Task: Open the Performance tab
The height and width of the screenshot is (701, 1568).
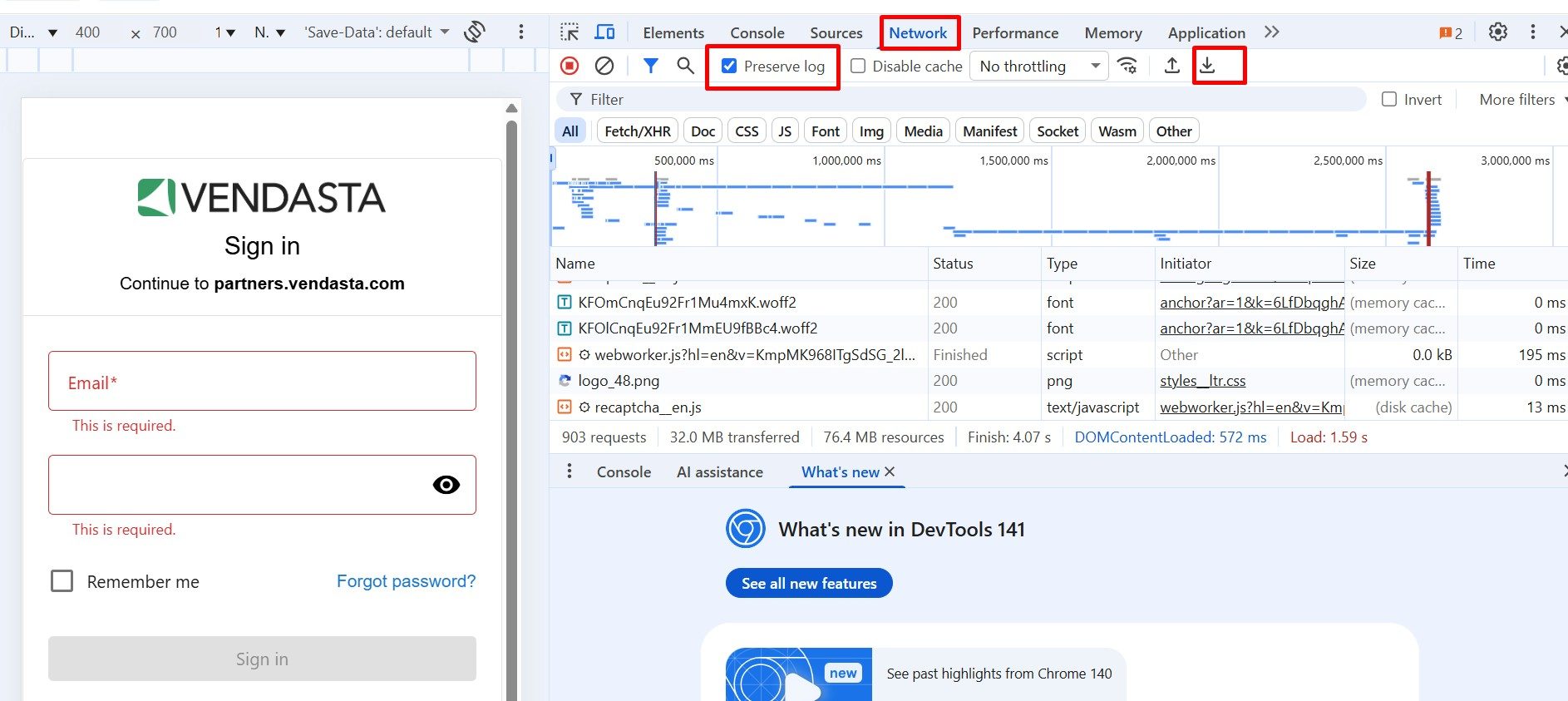Action: [x=1015, y=32]
